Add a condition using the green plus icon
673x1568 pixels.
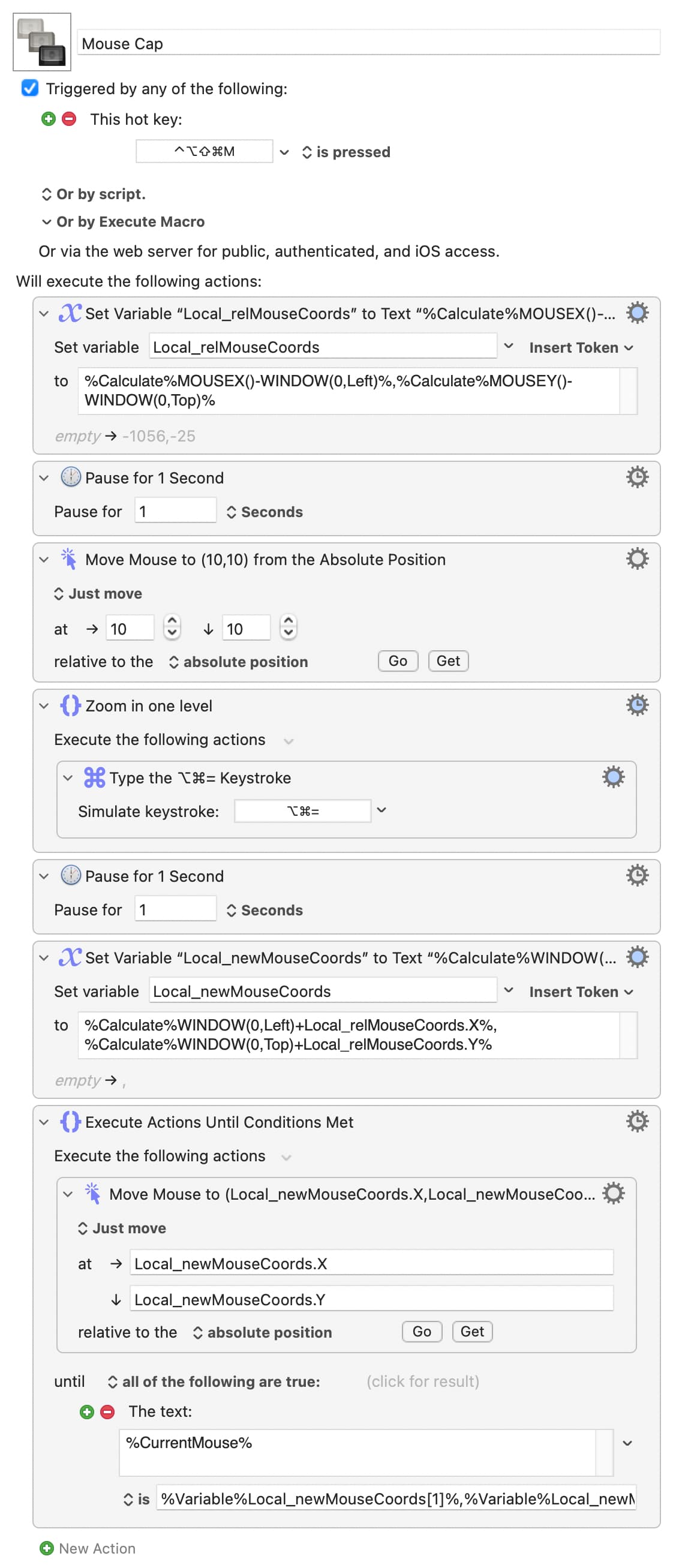click(x=87, y=1411)
